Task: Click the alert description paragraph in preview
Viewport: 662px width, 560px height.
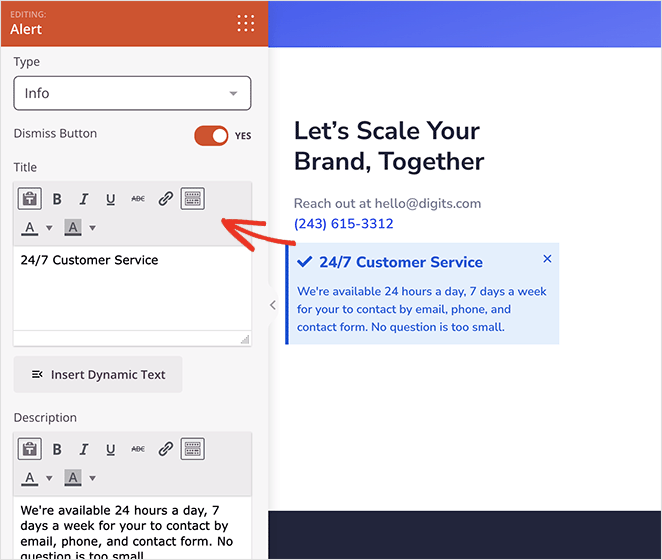Action: tap(422, 309)
